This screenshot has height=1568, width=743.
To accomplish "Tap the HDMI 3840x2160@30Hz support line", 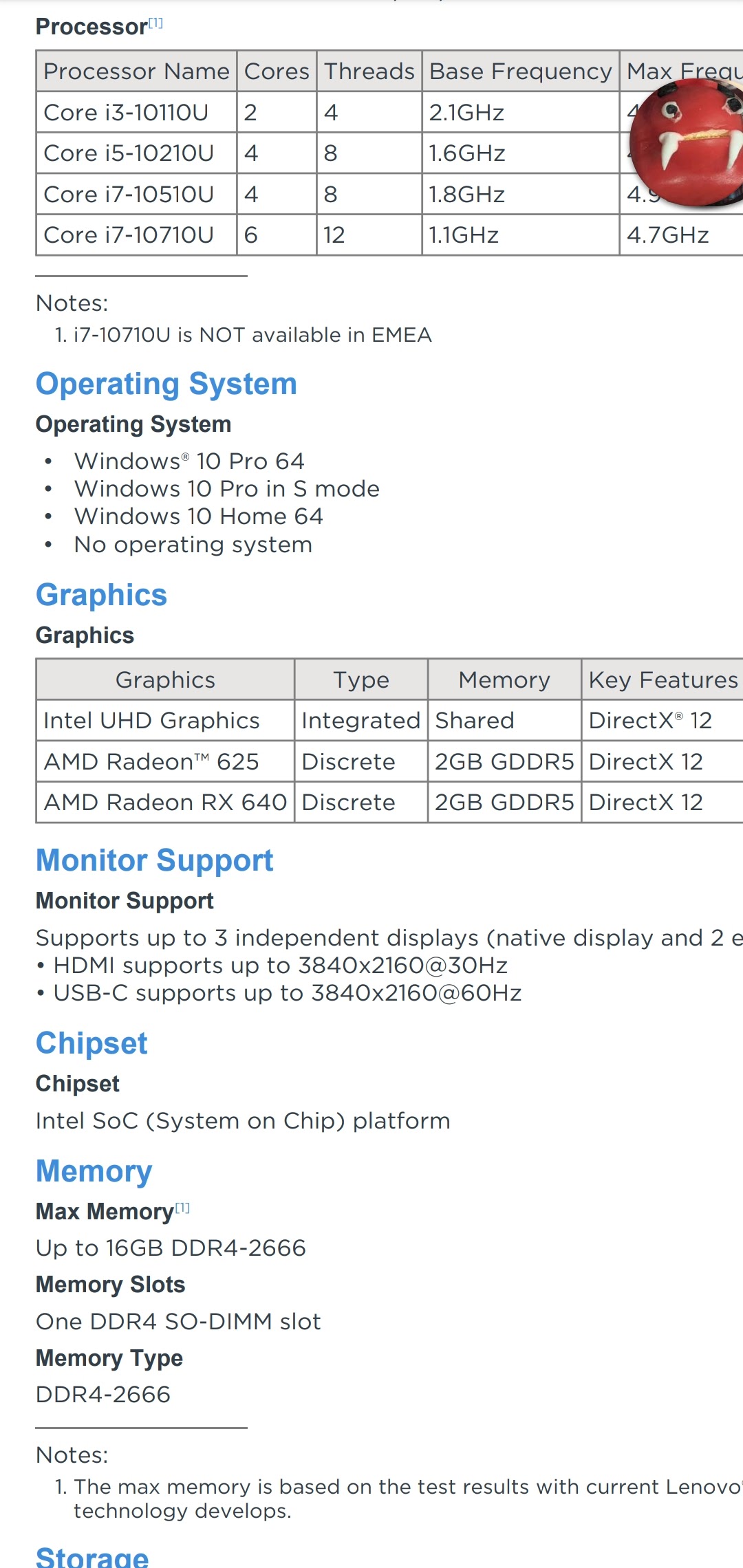I will [280, 966].
